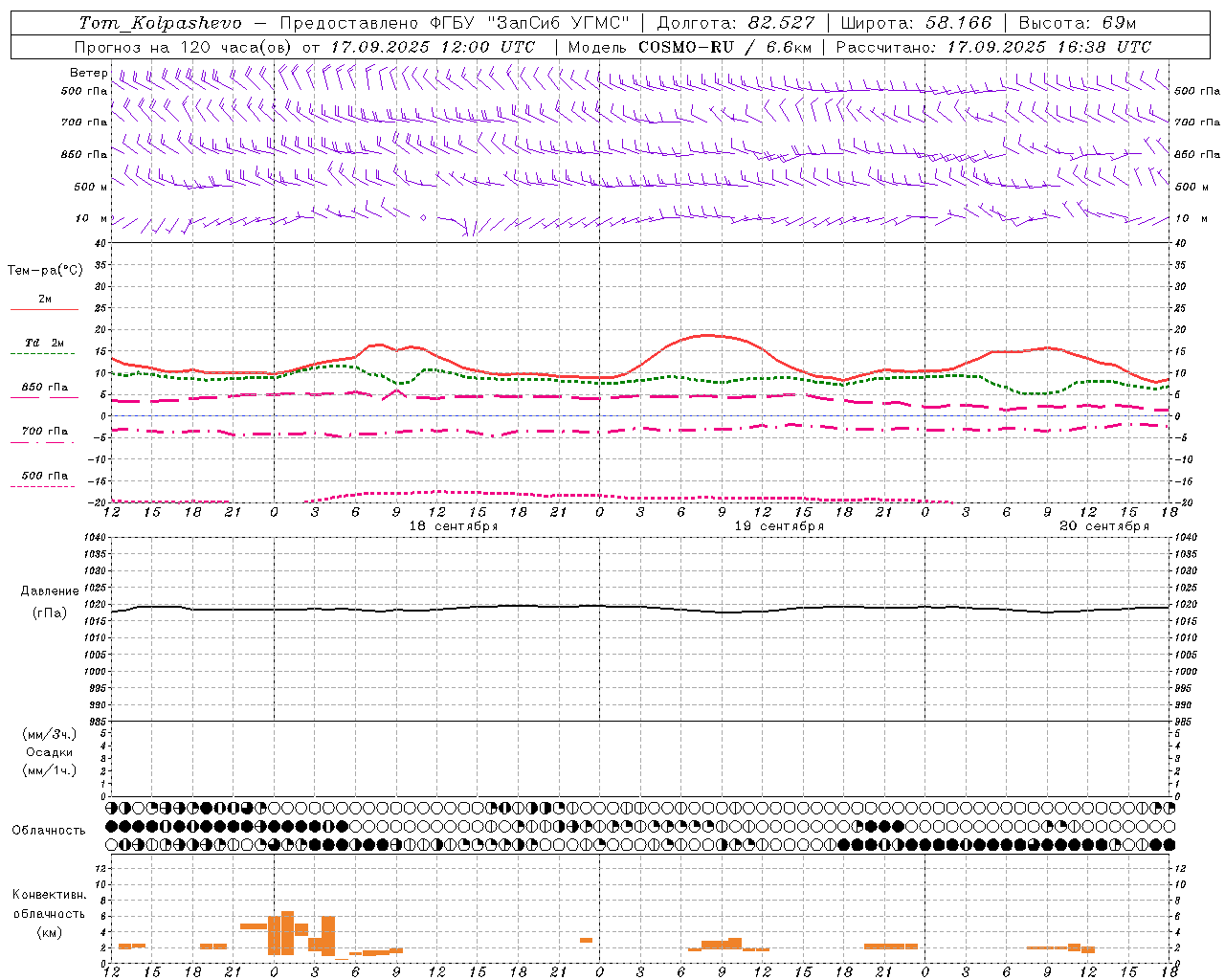Click the 10 м wind level label
The image size is (1225, 980).
91,218
